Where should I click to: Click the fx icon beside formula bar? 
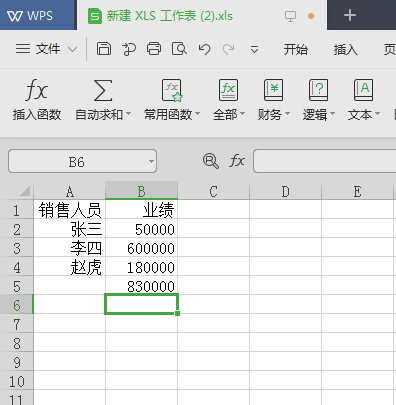click(x=237, y=161)
